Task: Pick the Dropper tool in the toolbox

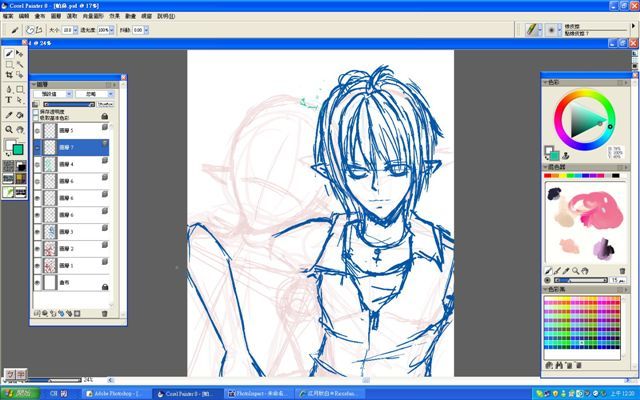Action: (9, 115)
